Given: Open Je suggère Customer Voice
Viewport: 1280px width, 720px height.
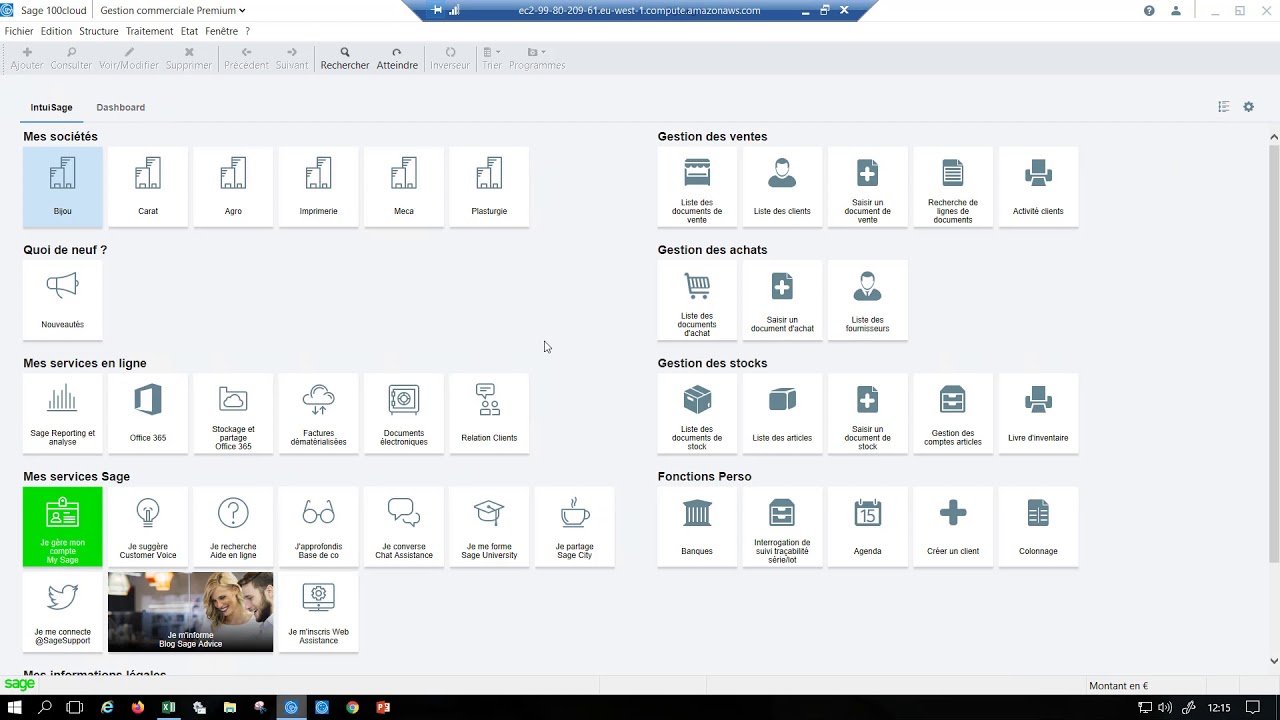Looking at the screenshot, I should [x=148, y=527].
